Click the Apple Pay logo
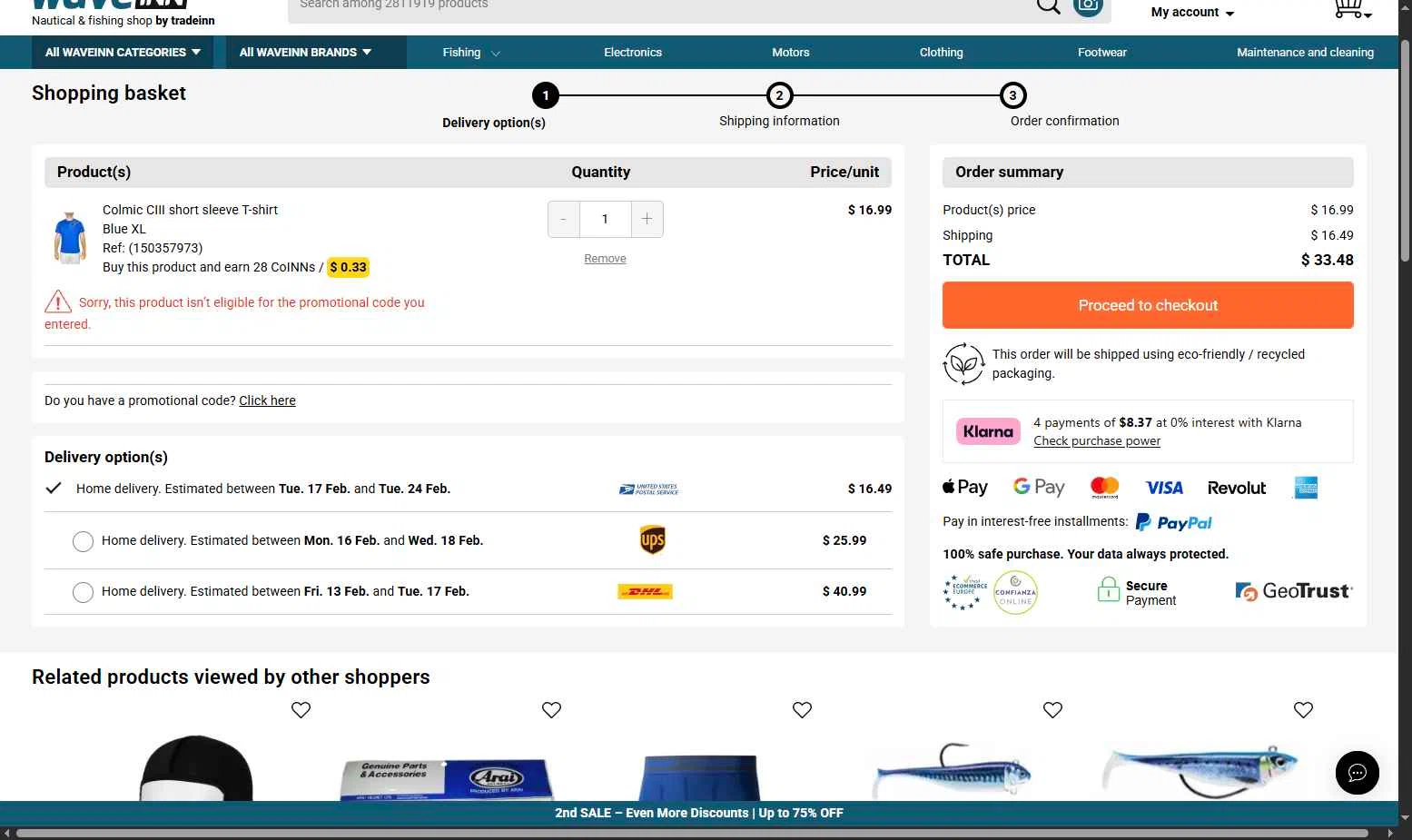1412x840 pixels. point(965,487)
